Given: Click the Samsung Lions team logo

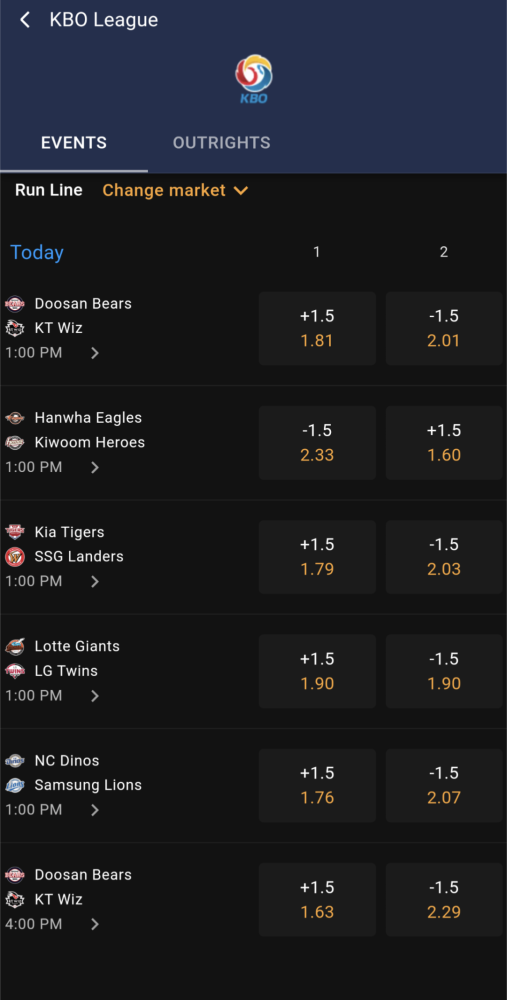Looking at the screenshot, I should pos(15,785).
